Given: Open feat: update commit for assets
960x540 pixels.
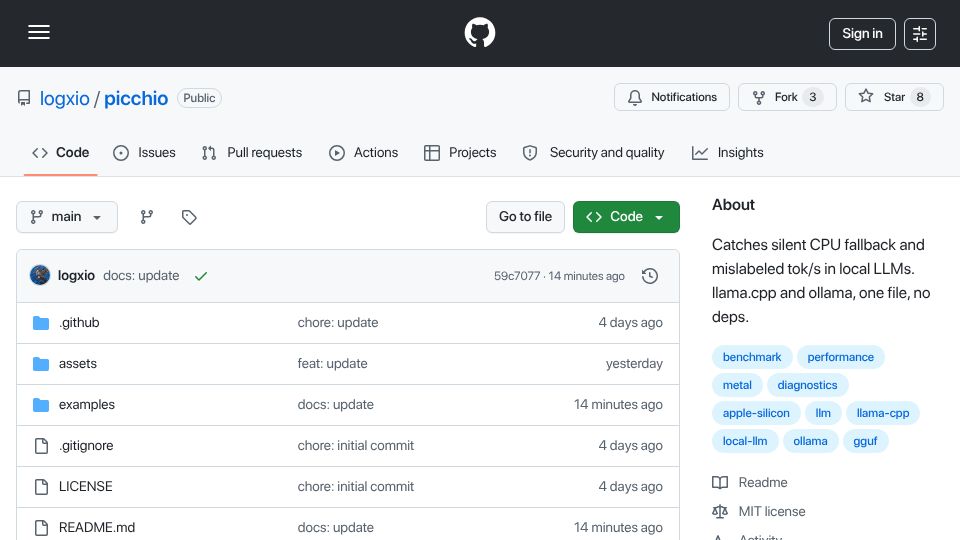Looking at the screenshot, I should [x=332, y=364].
